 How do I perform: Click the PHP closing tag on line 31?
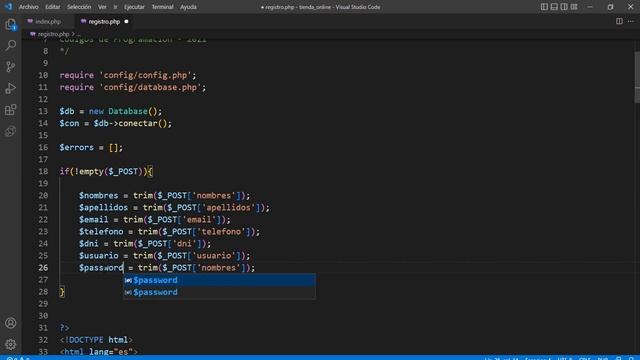point(64,328)
